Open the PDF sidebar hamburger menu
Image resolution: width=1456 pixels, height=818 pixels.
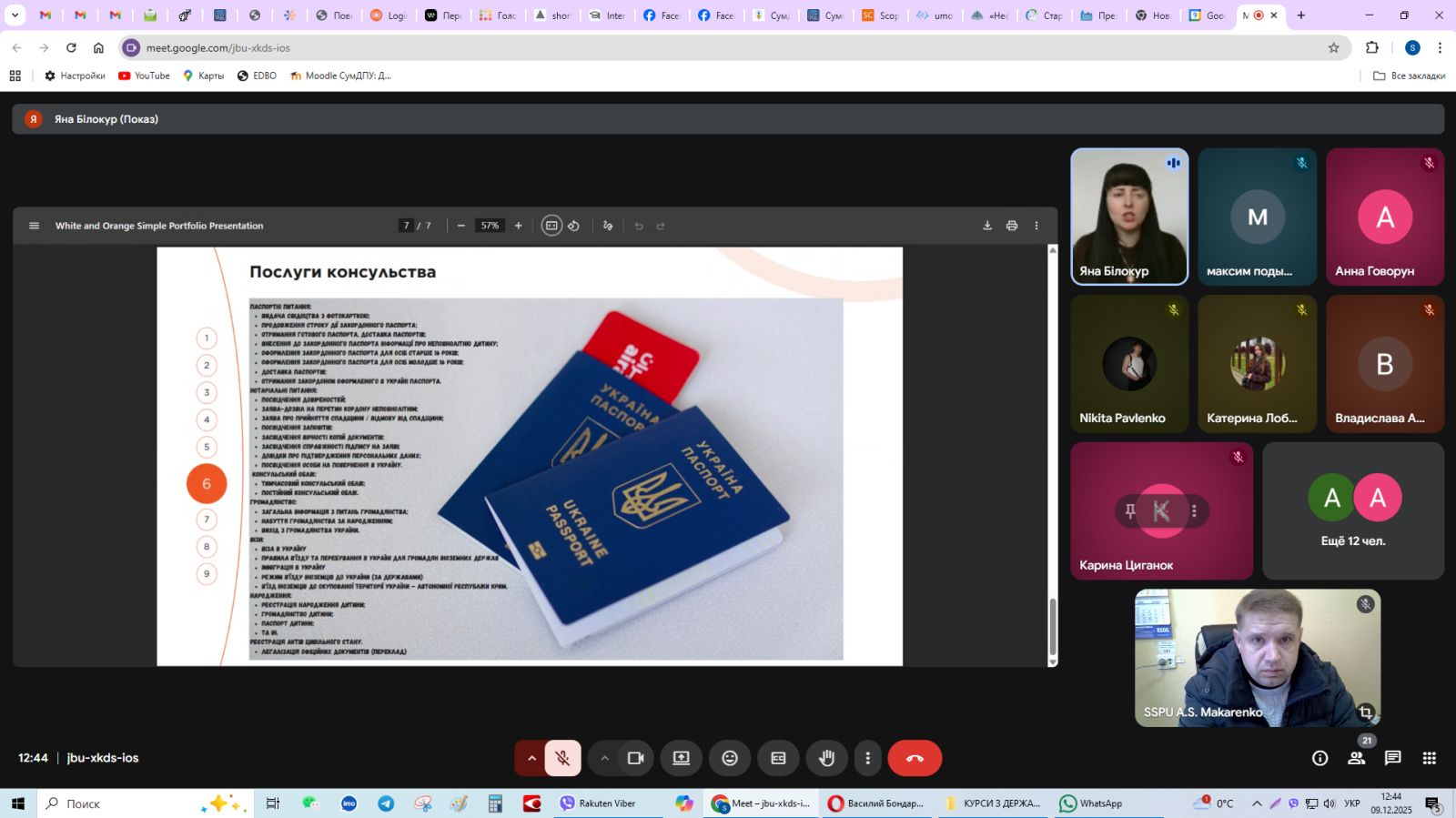[35, 226]
